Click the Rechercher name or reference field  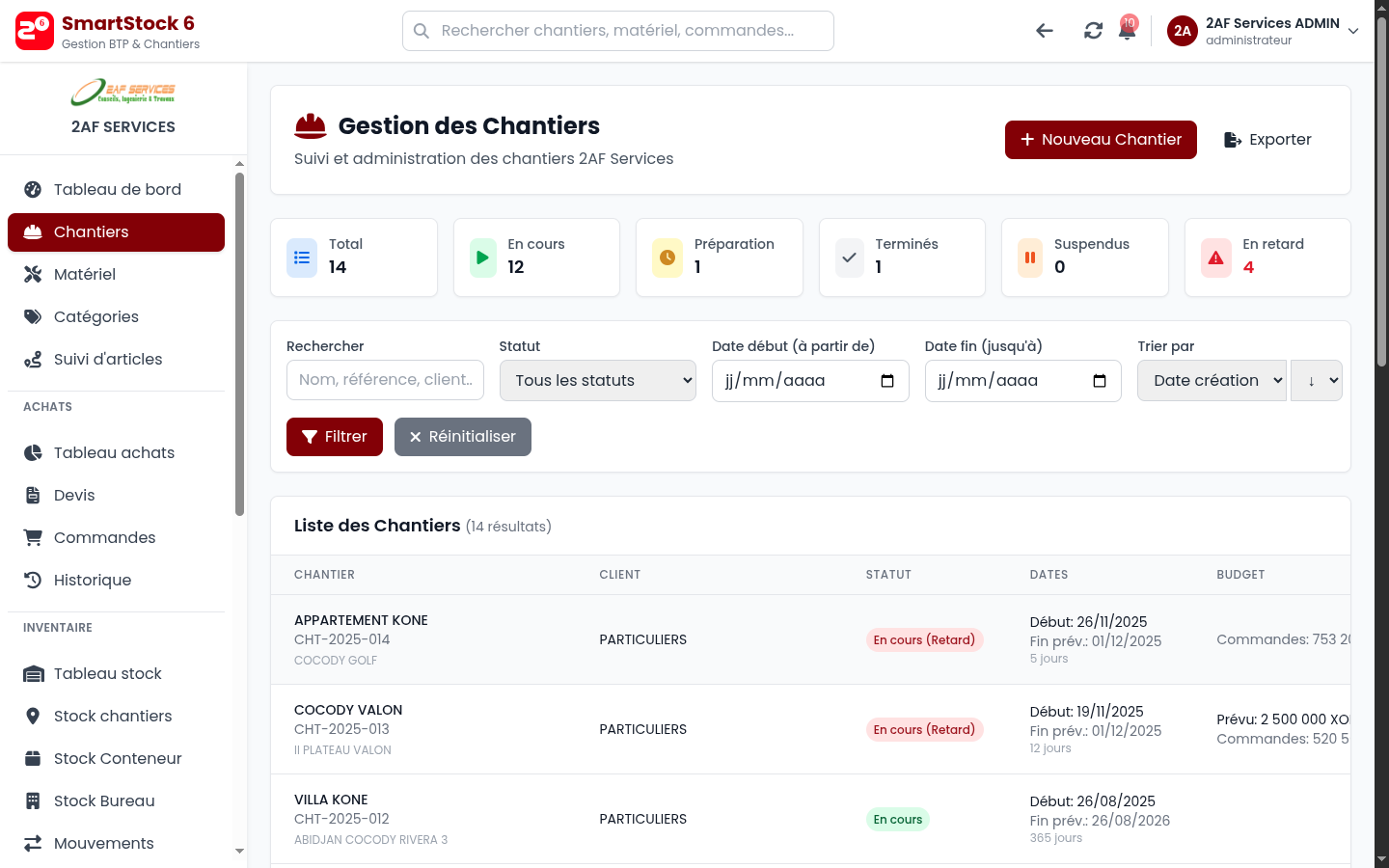coord(385,380)
